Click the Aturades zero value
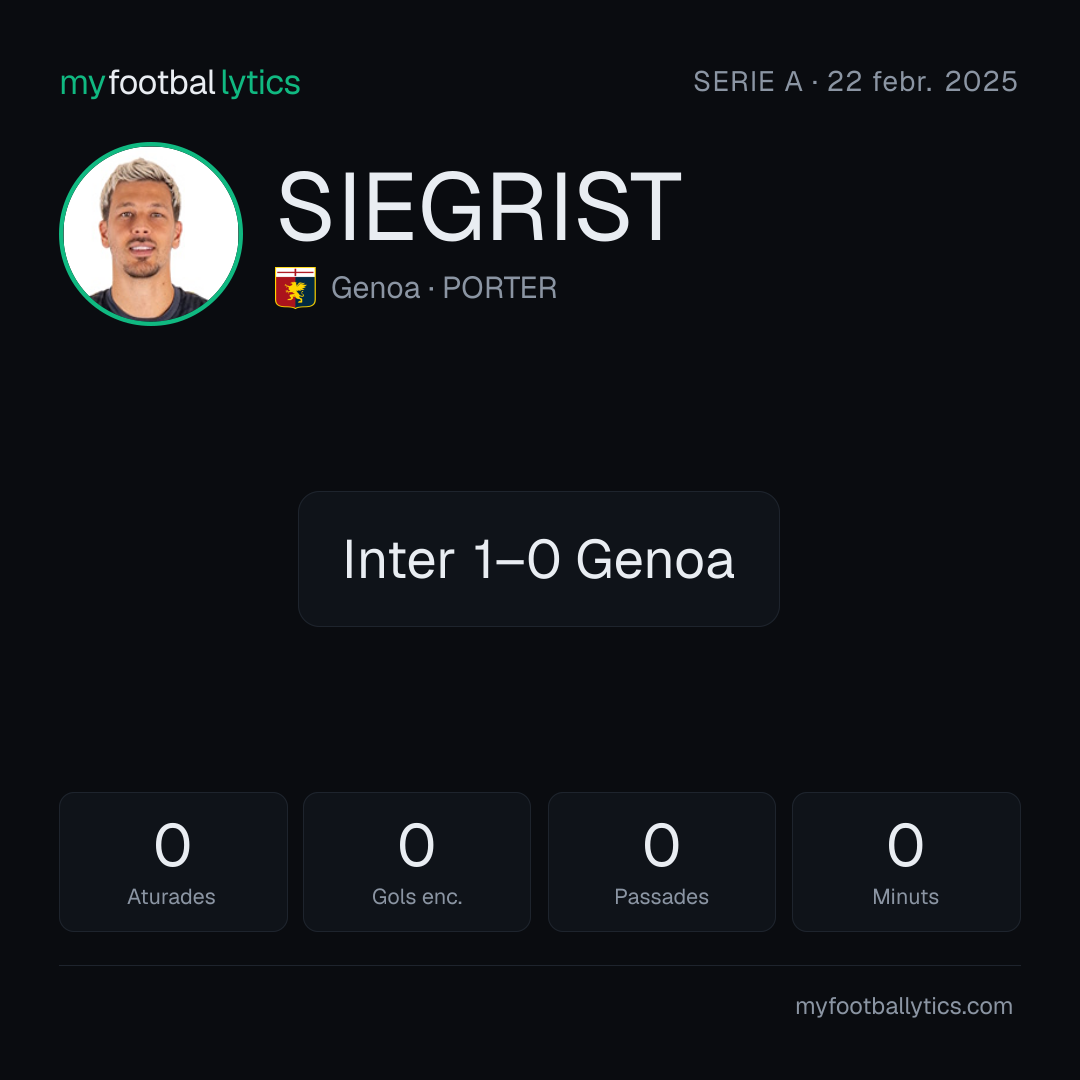Screen dimensions: 1080x1080 [x=172, y=845]
